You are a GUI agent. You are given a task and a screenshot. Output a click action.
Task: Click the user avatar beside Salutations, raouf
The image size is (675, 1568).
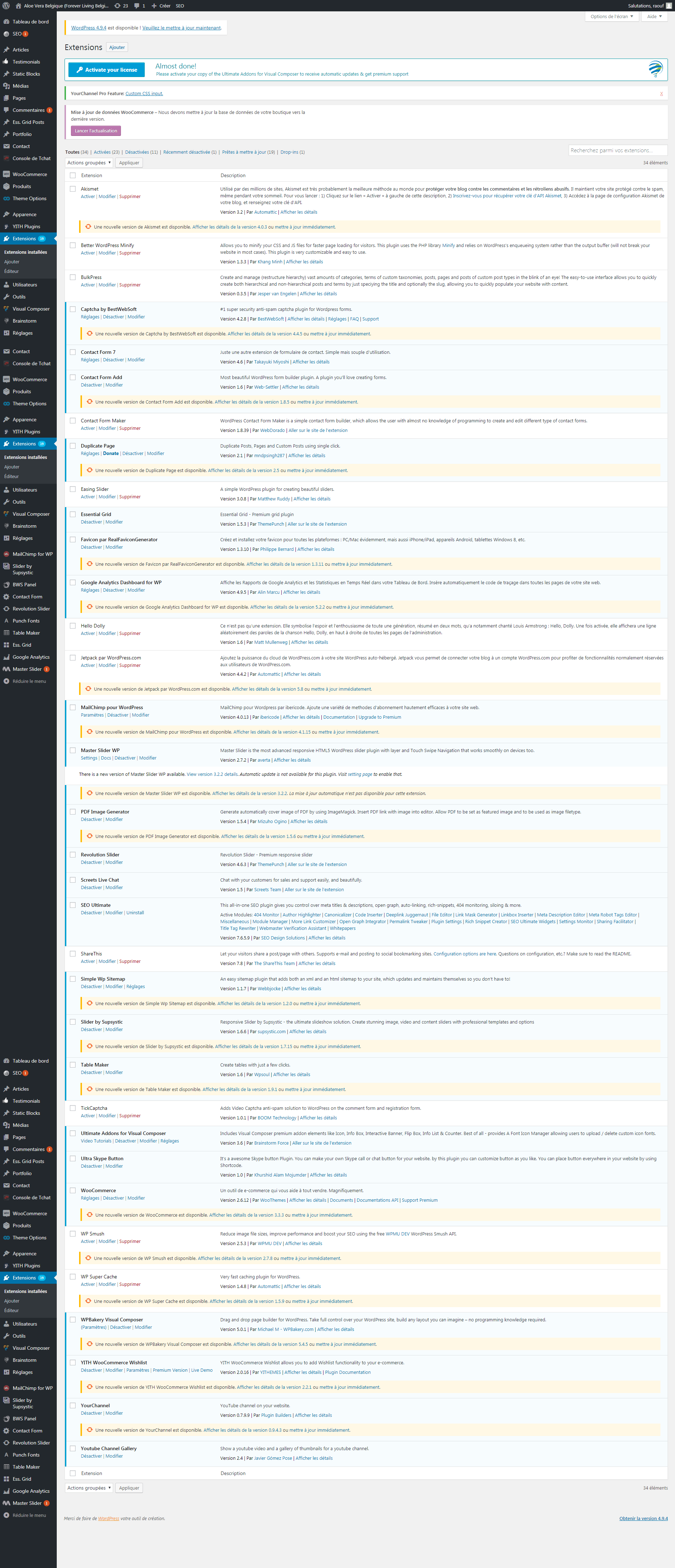click(669, 5)
